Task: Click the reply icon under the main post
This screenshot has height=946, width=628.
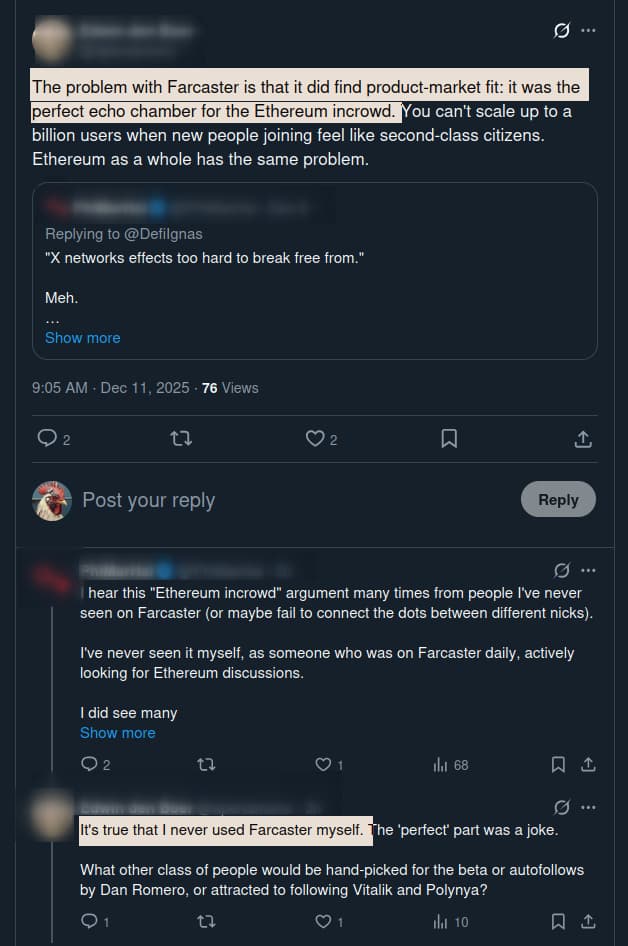Action: pyautogui.click(x=46, y=438)
